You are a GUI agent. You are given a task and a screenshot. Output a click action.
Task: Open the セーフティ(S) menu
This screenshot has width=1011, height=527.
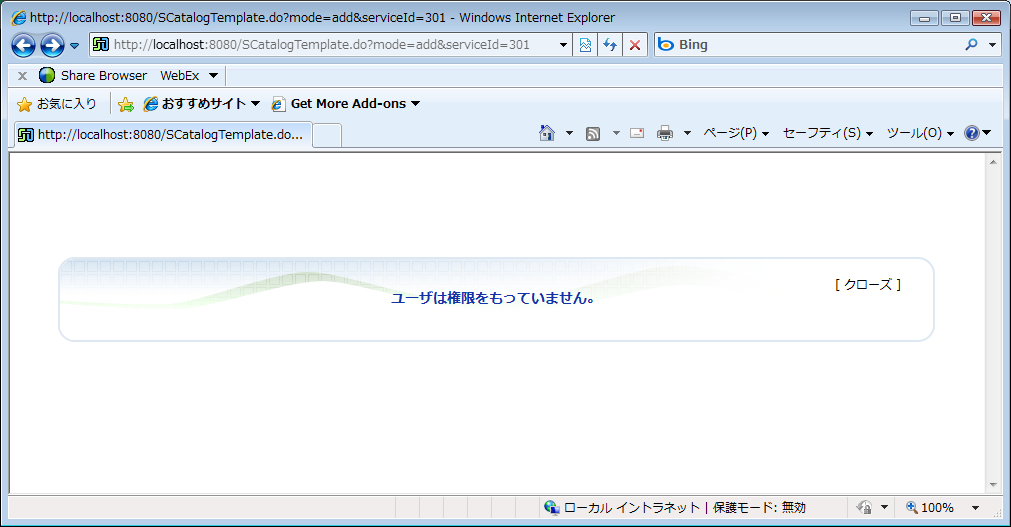pyautogui.click(x=828, y=133)
